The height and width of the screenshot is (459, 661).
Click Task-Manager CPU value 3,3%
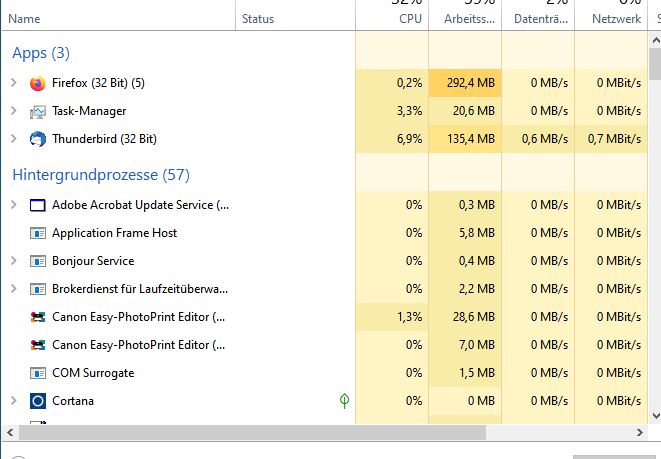409,111
